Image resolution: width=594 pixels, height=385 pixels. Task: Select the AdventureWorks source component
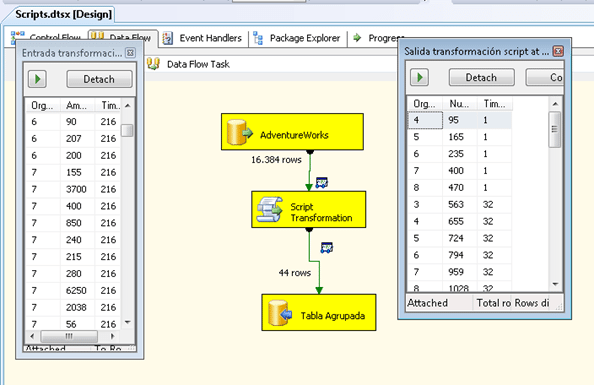292,132
